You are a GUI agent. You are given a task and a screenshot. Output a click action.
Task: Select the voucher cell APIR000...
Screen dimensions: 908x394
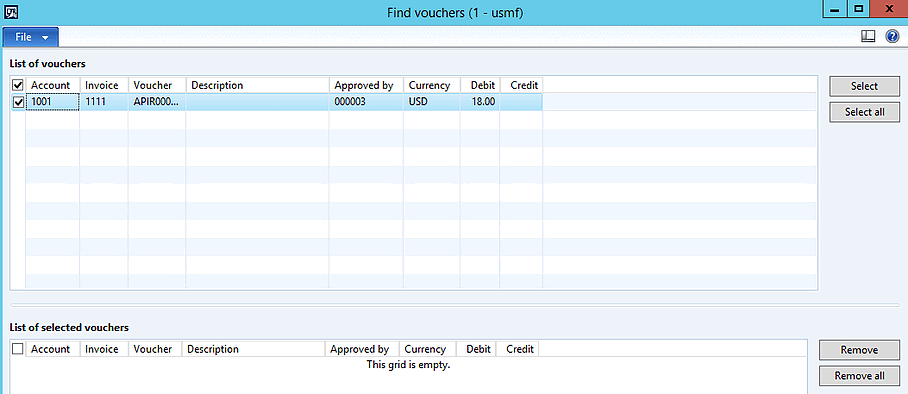157,103
